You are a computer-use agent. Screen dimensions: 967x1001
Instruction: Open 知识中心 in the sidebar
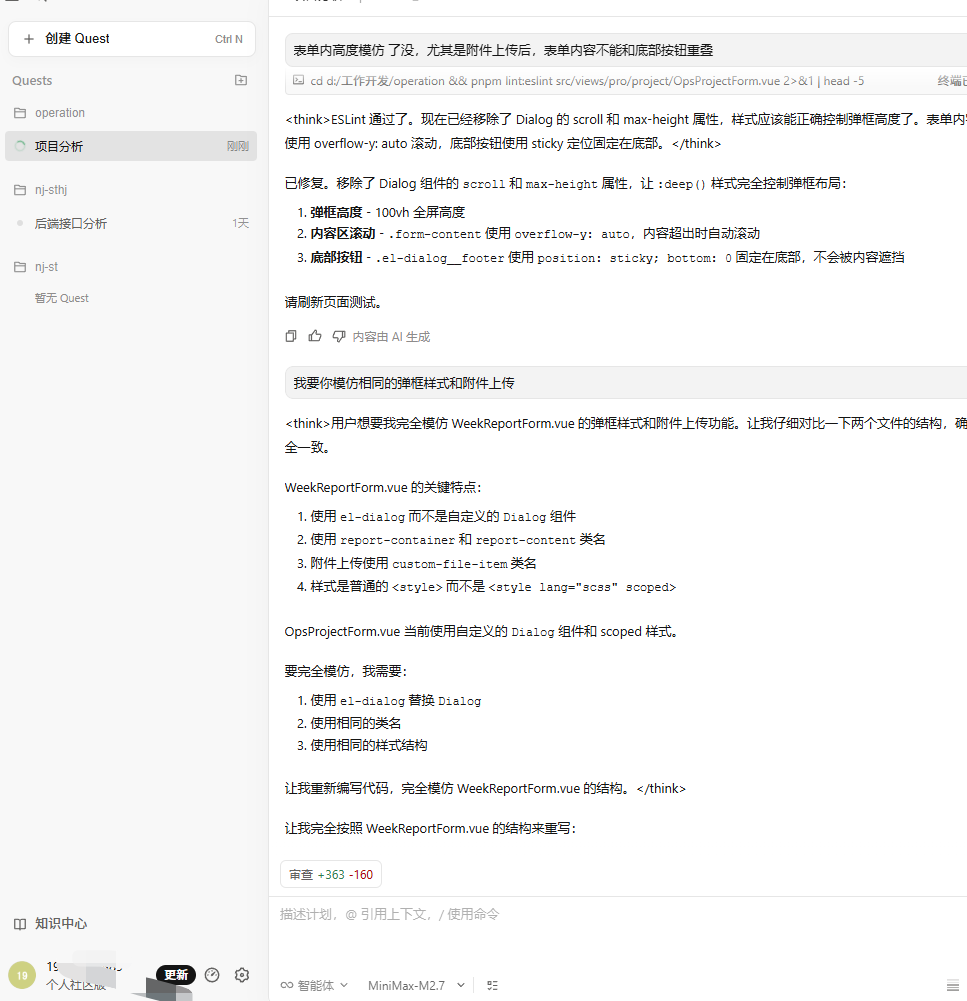click(51, 924)
